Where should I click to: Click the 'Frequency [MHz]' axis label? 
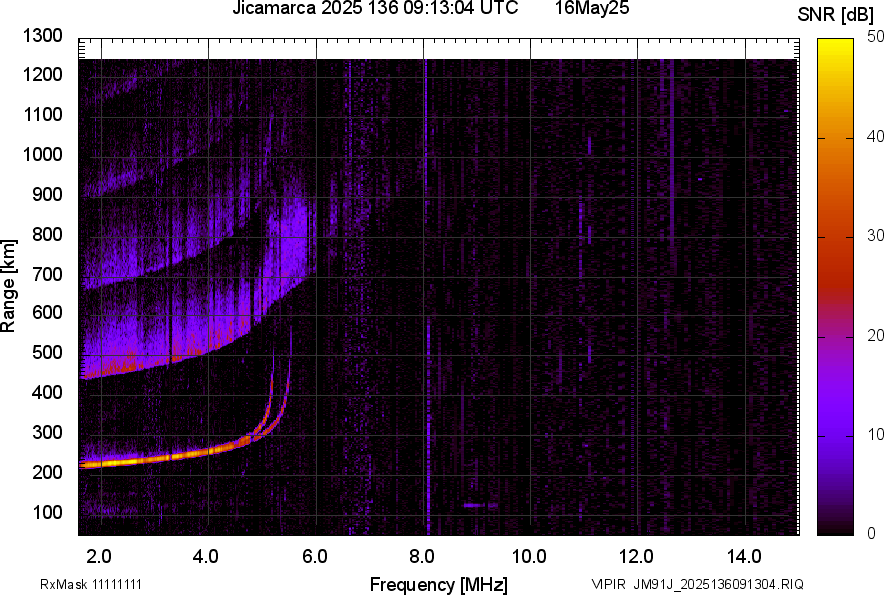(x=438, y=584)
